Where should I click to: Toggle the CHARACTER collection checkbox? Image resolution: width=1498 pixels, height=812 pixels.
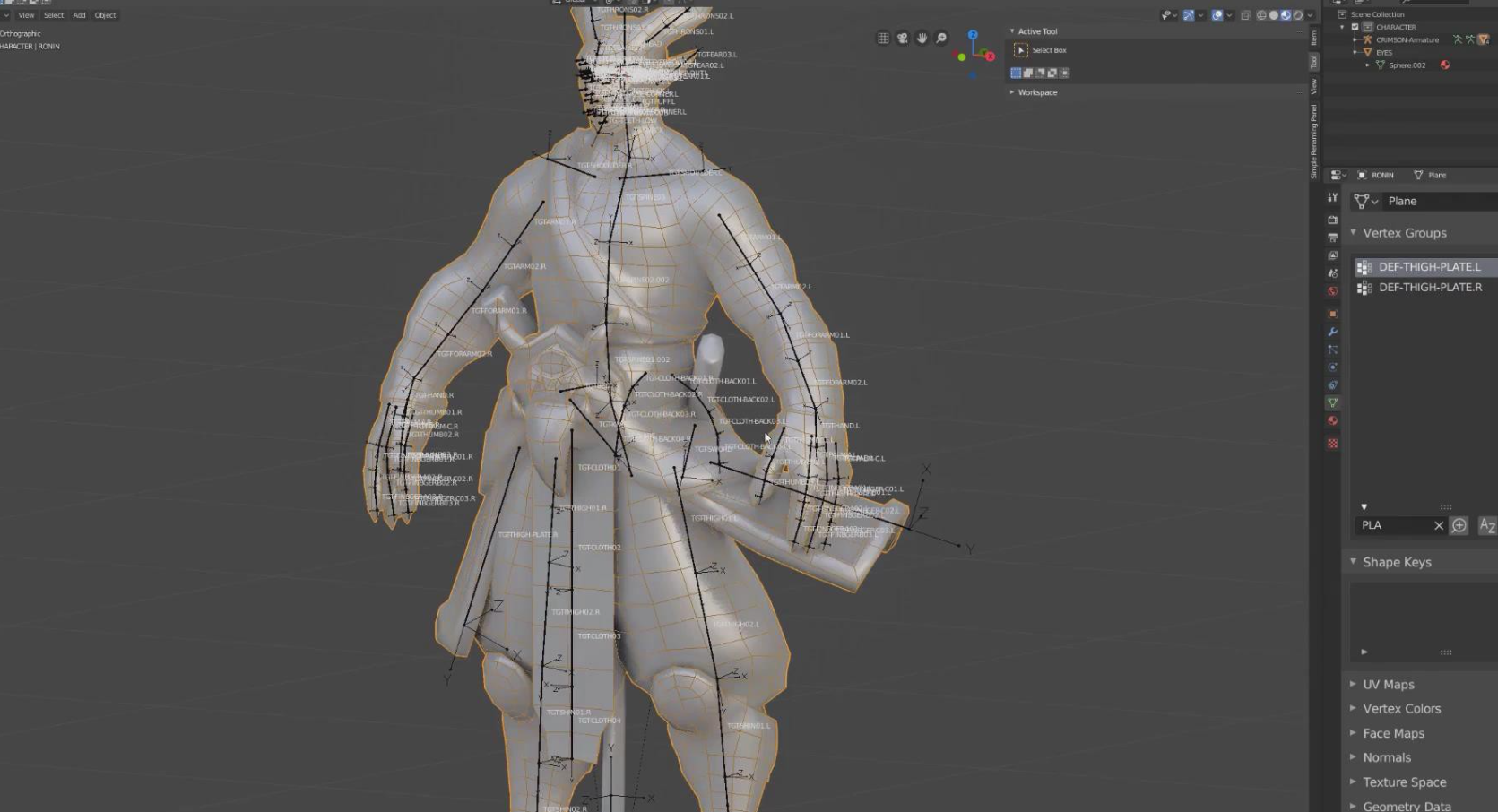(1355, 27)
